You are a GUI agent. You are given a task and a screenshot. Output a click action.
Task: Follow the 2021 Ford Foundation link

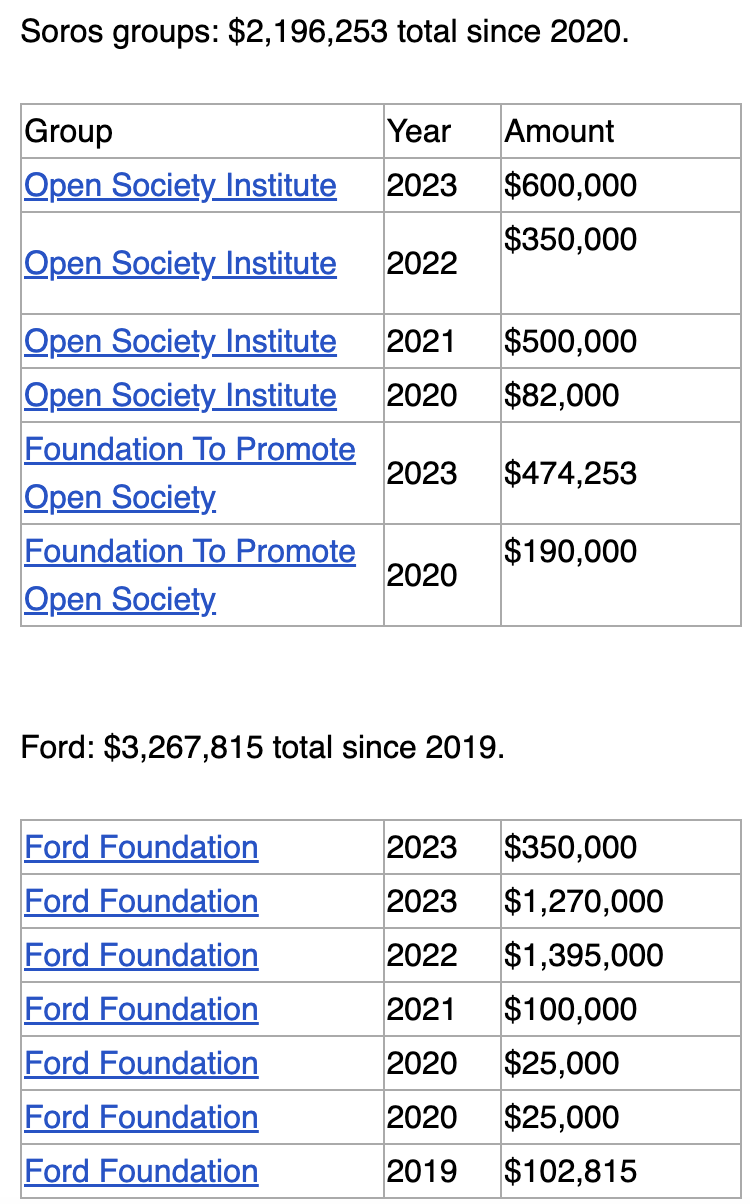141,1009
